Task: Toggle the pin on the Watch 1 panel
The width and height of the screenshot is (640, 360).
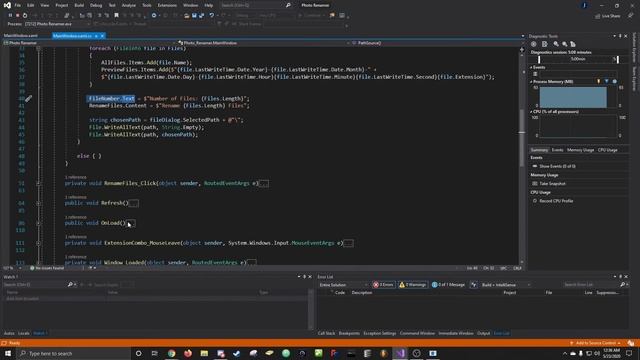Action: click(x=304, y=277)
